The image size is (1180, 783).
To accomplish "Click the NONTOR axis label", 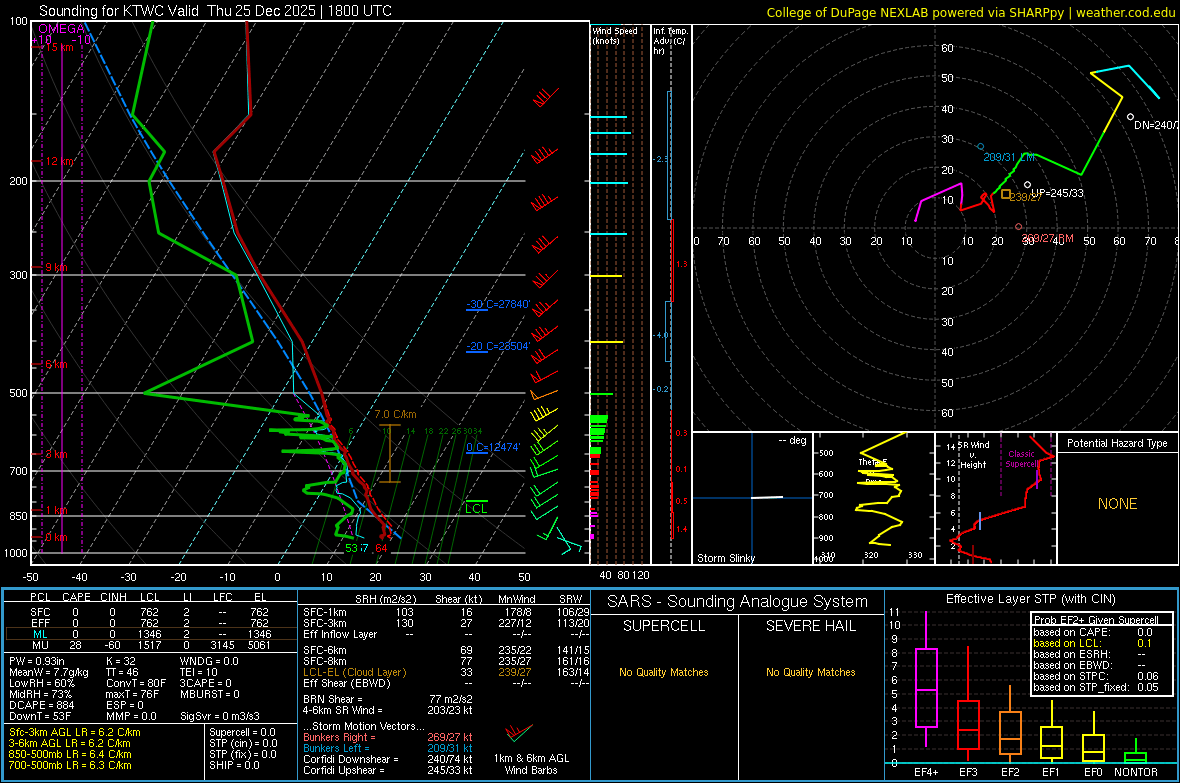I will point(1136,772).
